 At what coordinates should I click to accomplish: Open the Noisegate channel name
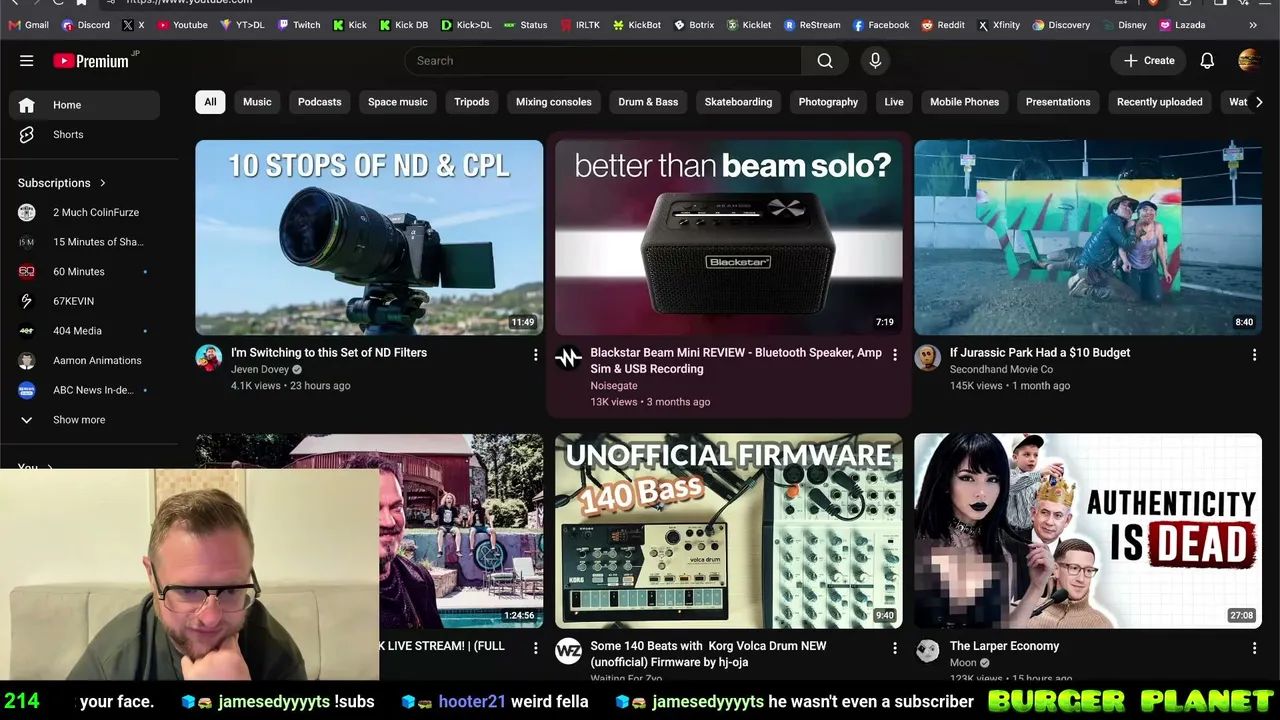[x=614, y=386]
